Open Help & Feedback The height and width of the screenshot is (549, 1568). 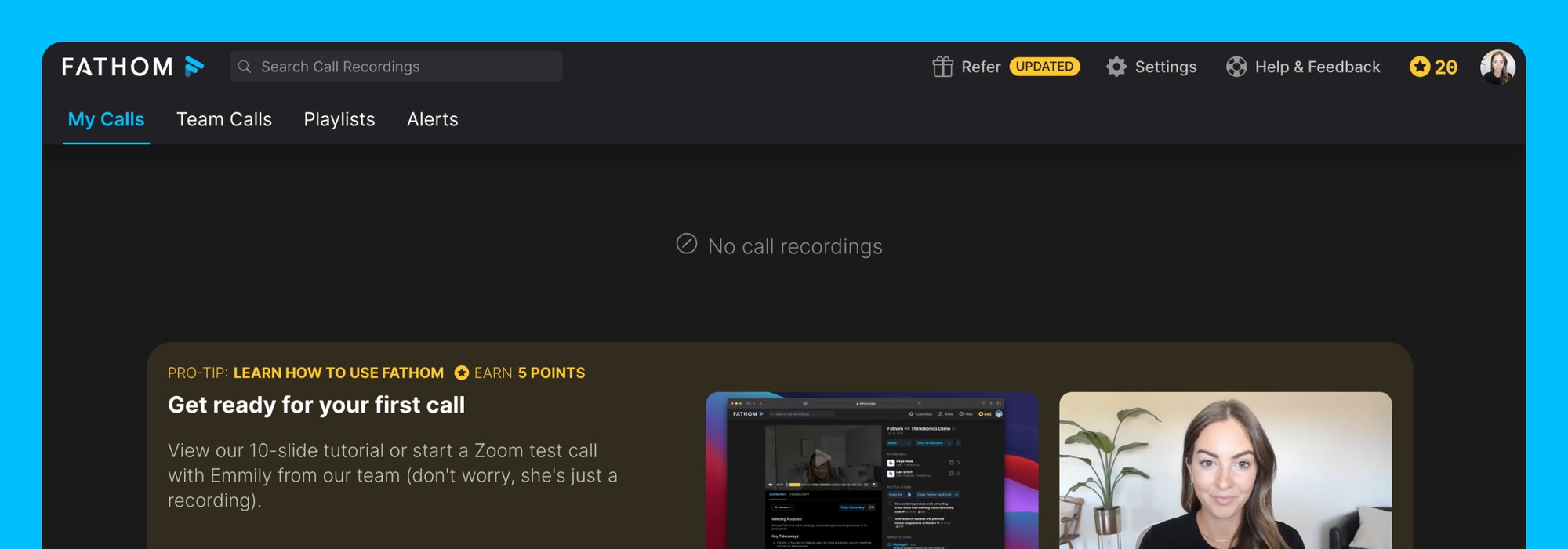coord(1317,67)
